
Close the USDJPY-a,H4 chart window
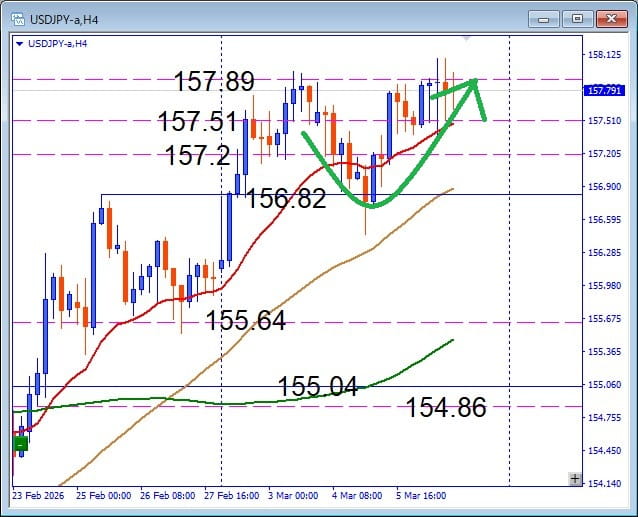(x=611, y=20)
